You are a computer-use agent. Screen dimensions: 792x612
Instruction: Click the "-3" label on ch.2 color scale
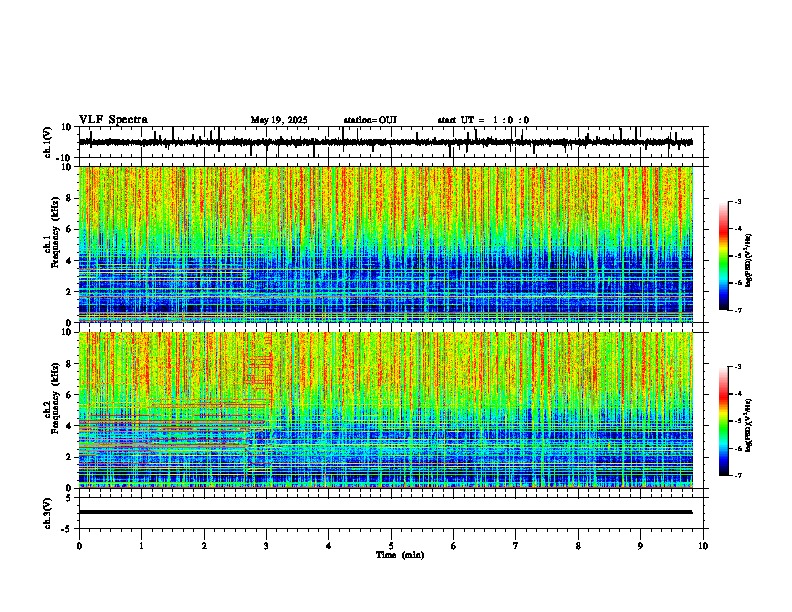pyautogui.click(x=737, y=367)
